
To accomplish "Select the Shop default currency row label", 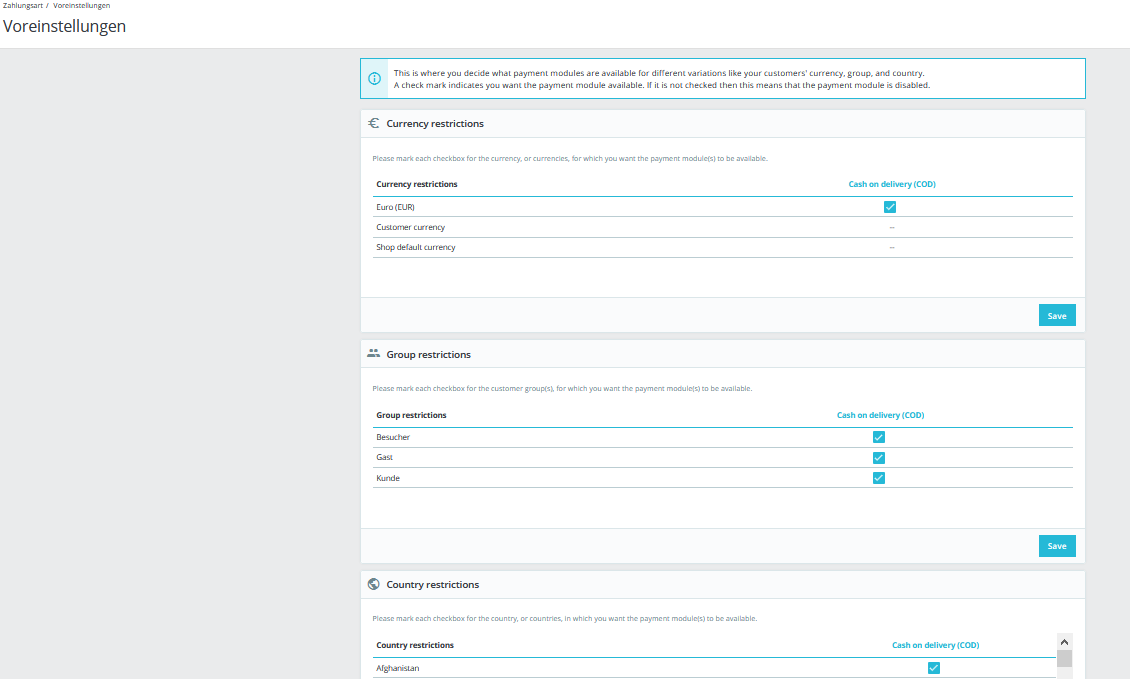I will tap(415, 247).
